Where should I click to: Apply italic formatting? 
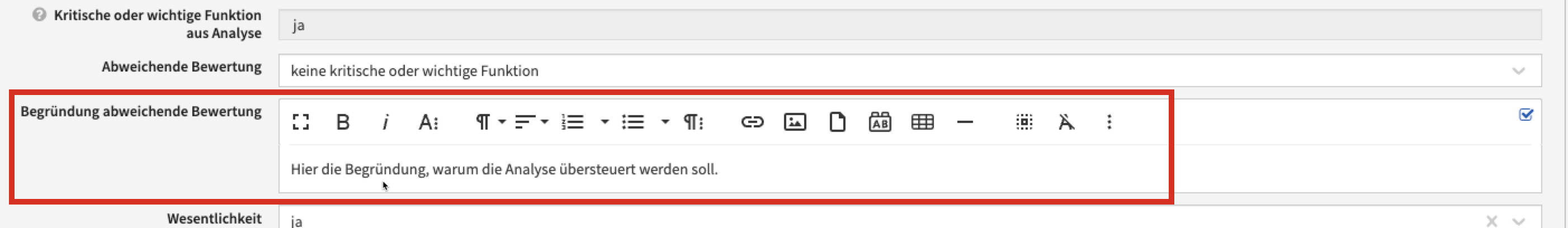coord(385,122)
